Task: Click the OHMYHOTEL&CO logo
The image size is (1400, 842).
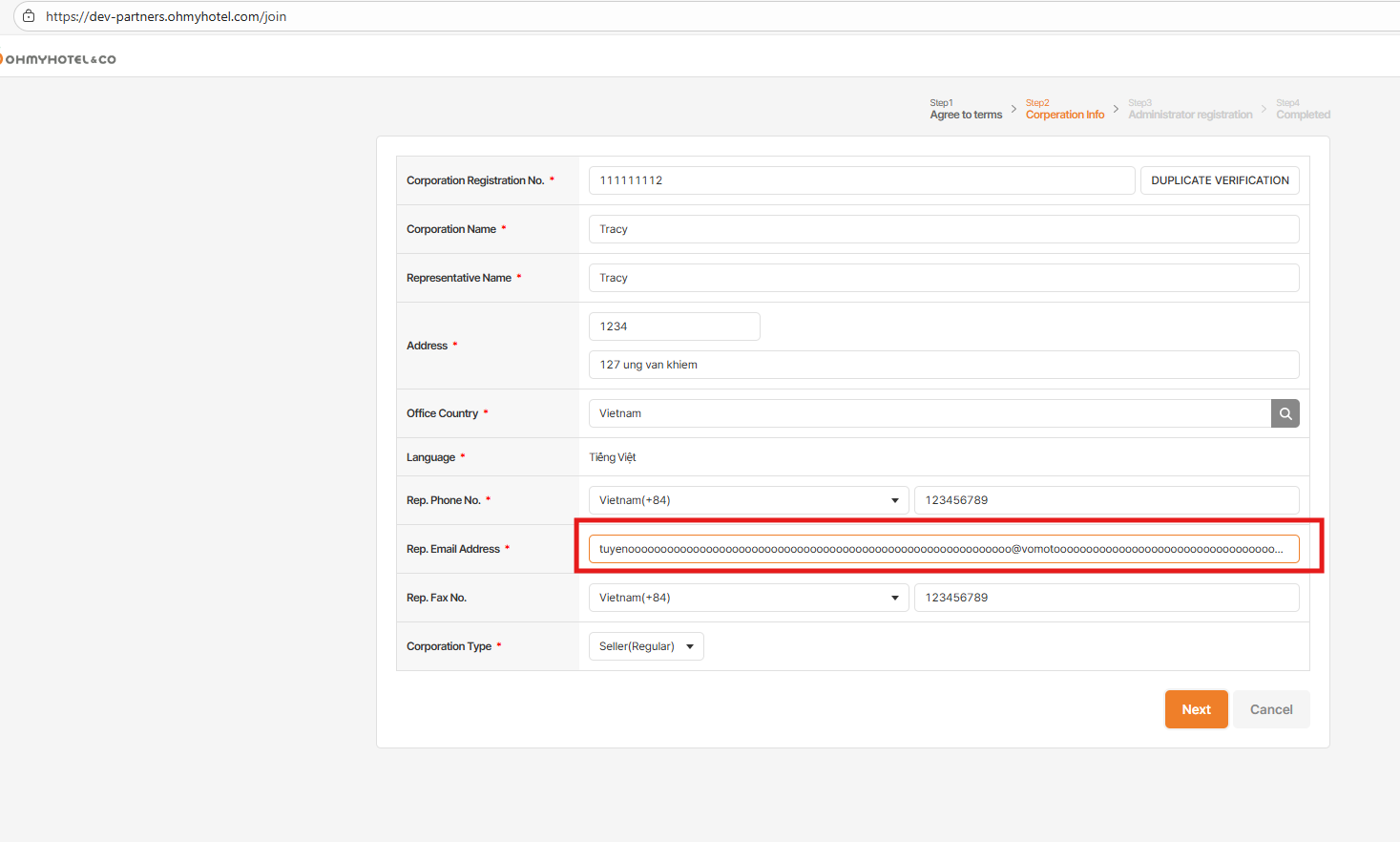Action: click(x=59, y=59)
